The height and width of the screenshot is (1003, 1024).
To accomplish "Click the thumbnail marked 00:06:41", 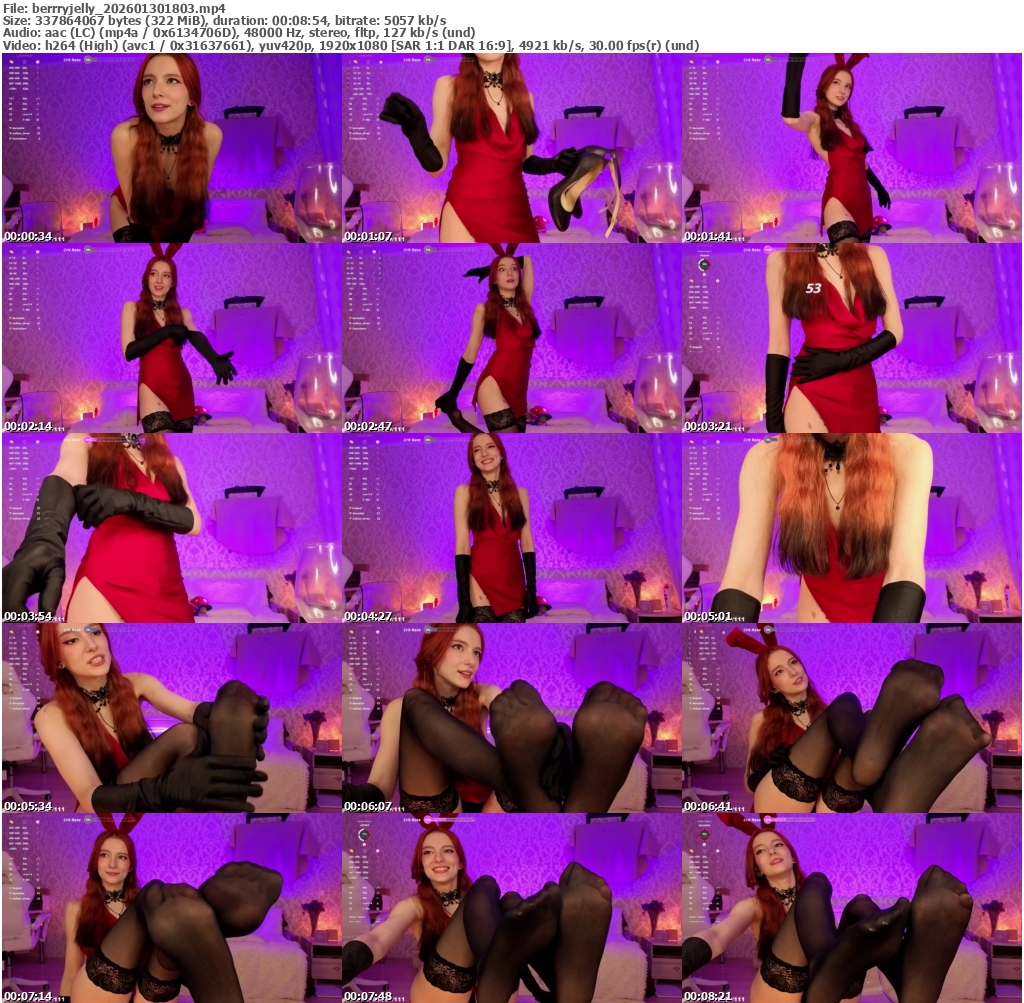I will [x=851, y=718].
